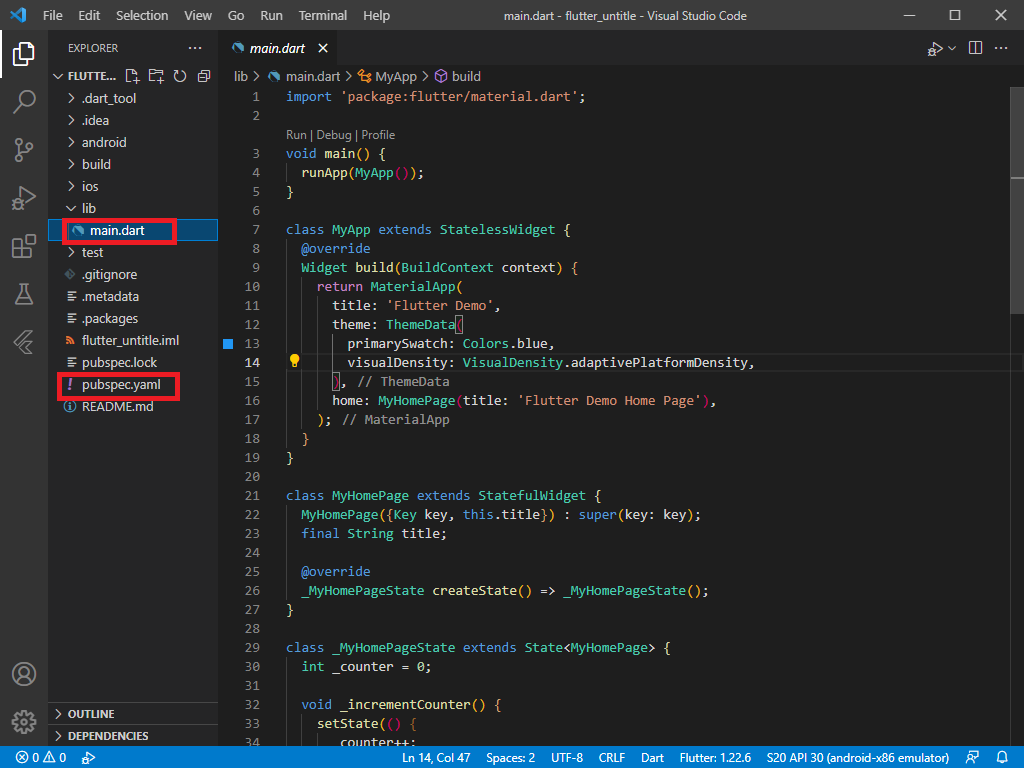The width and height of the screenshot is (1024, 768).
Task: Toggle the breakpoint marker on line 13
Action: coord(228,343)
